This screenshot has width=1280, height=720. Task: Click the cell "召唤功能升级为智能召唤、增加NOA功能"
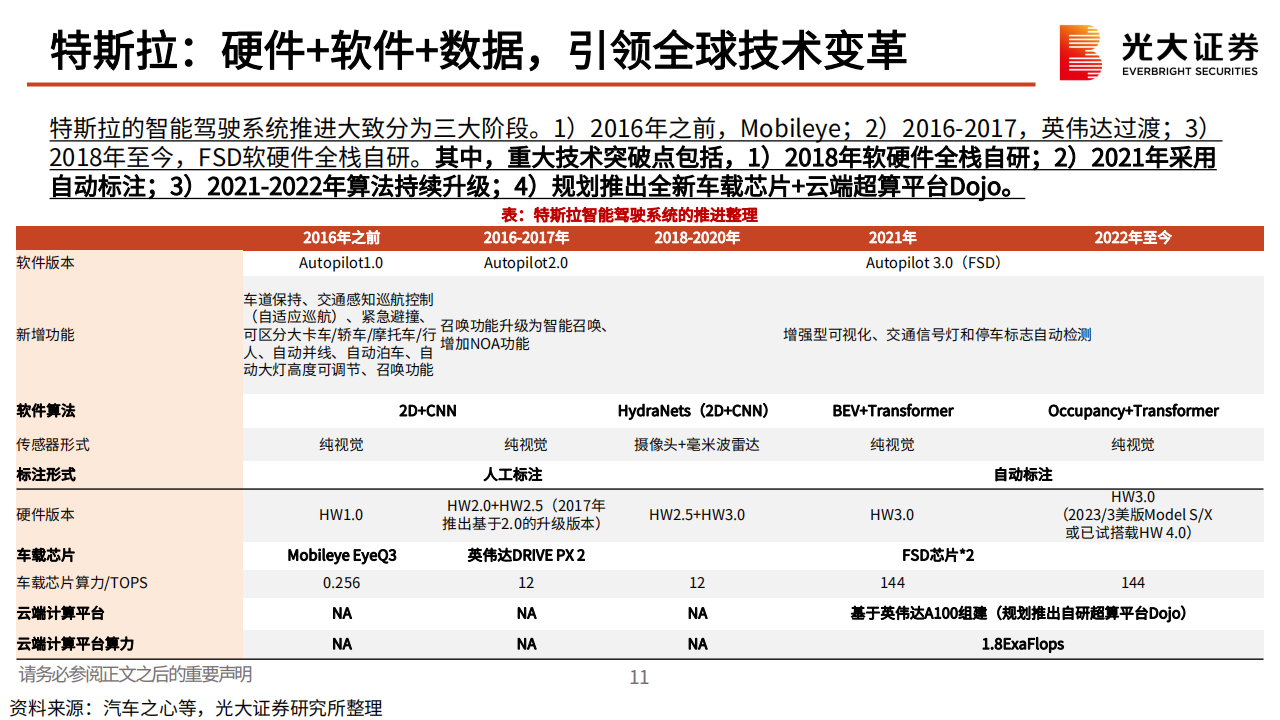pos(525,335)
